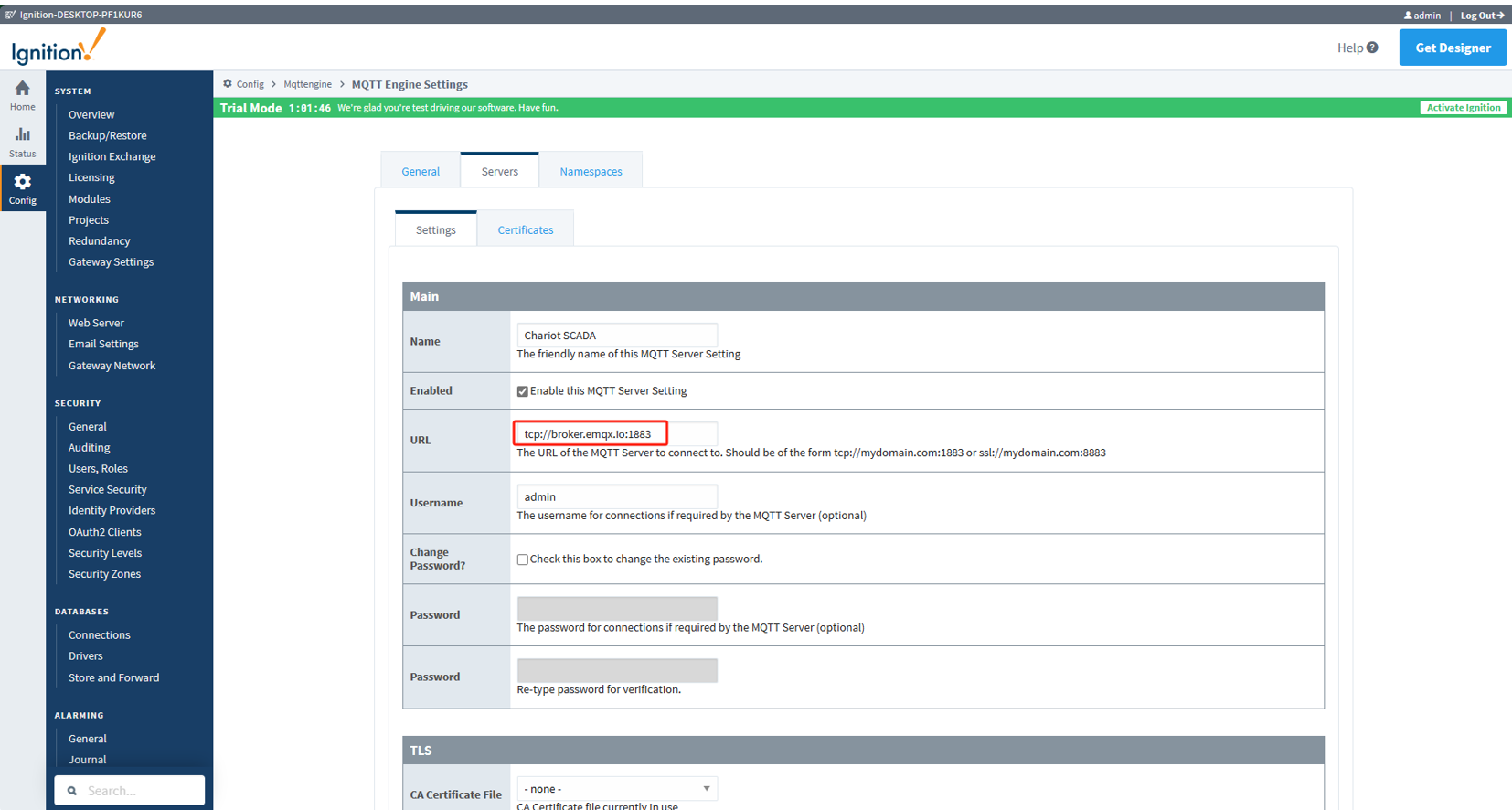
Task: Open General under Alarming
Action: point(88,739)
